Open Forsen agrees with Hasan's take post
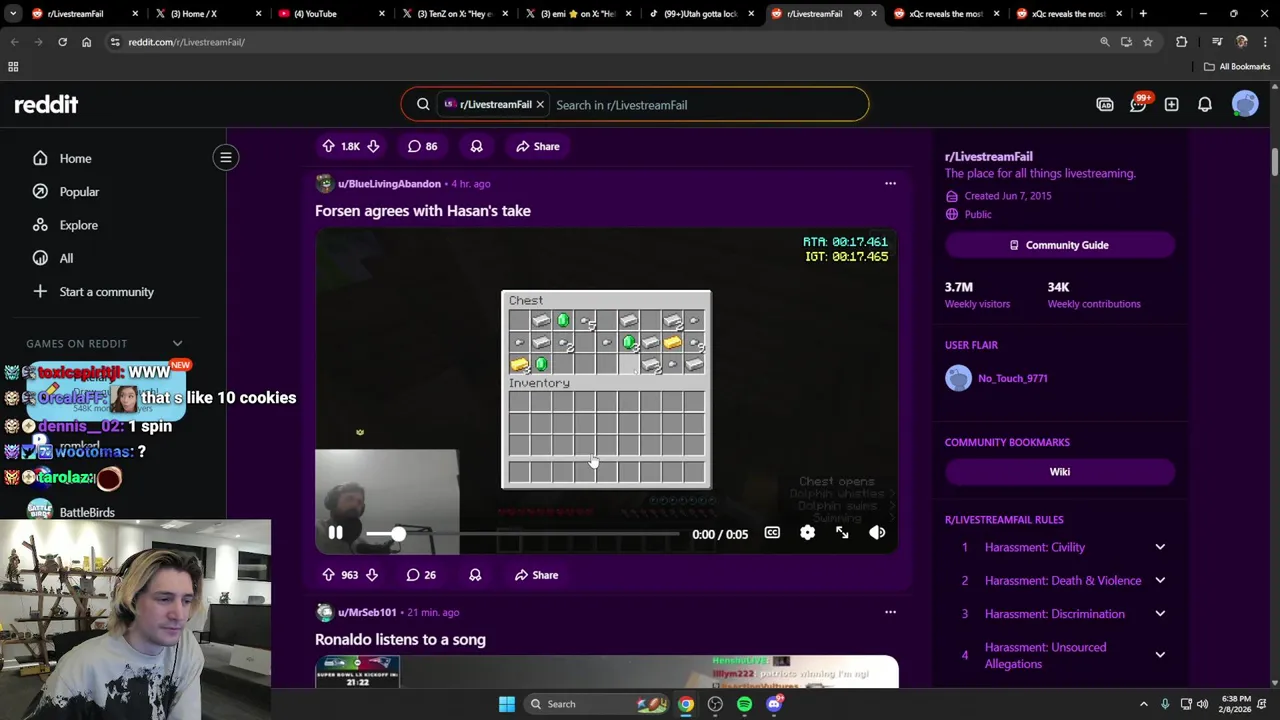 (423, 211)
